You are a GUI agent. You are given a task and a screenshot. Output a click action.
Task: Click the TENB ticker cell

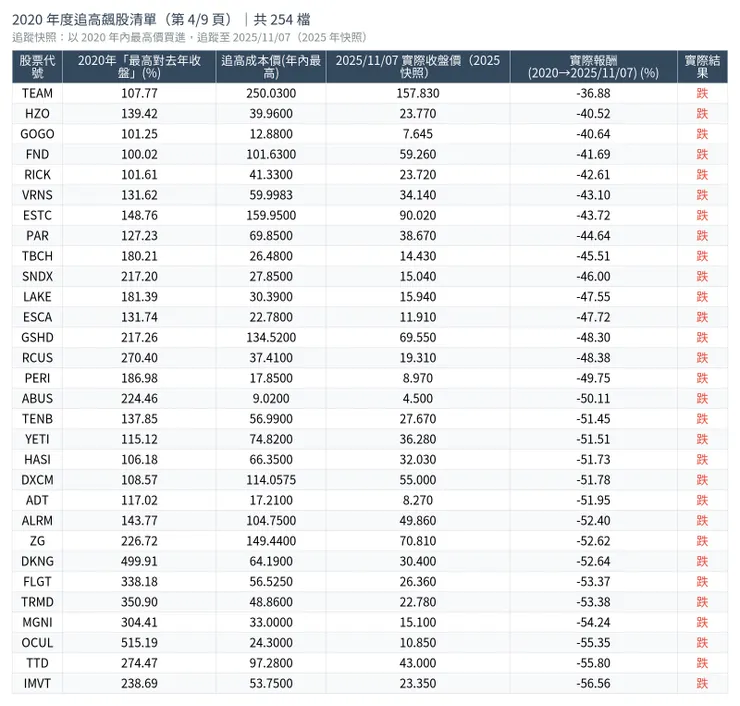37,419
